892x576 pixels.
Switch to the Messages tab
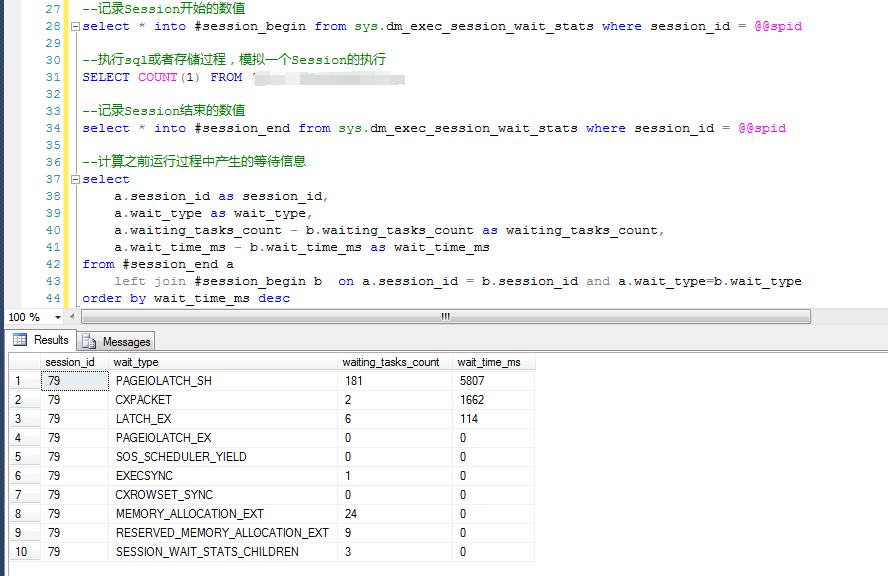tap(117, 341)
